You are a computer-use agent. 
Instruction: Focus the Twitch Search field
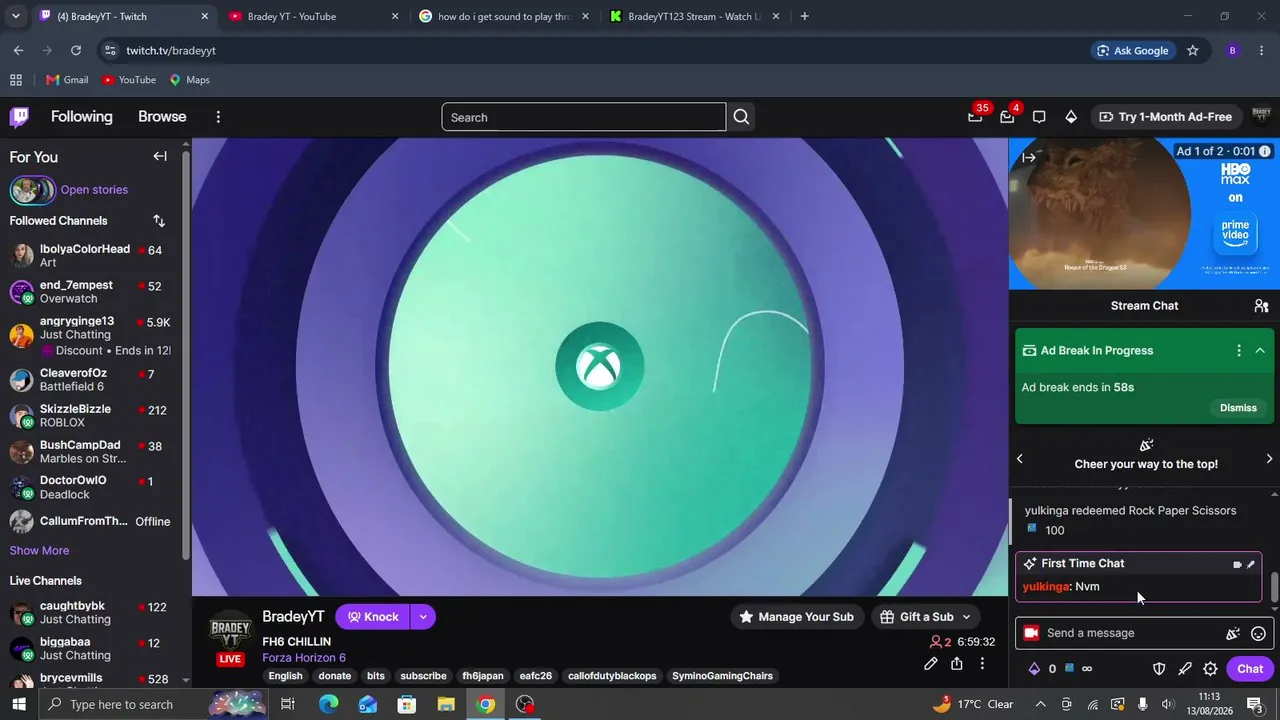pos(584,117)
